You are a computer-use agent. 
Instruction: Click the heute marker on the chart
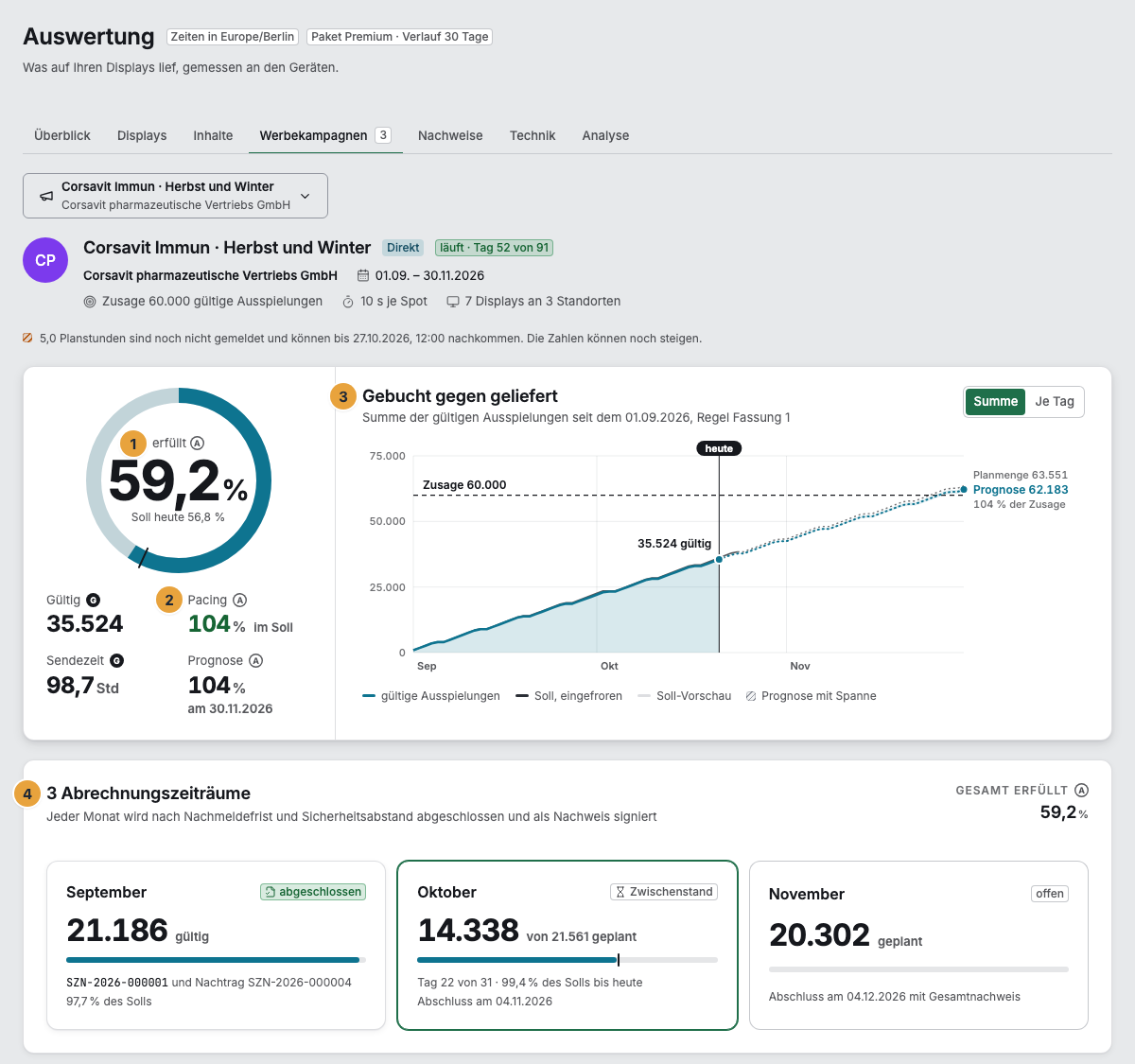click(x=719, y=448)
